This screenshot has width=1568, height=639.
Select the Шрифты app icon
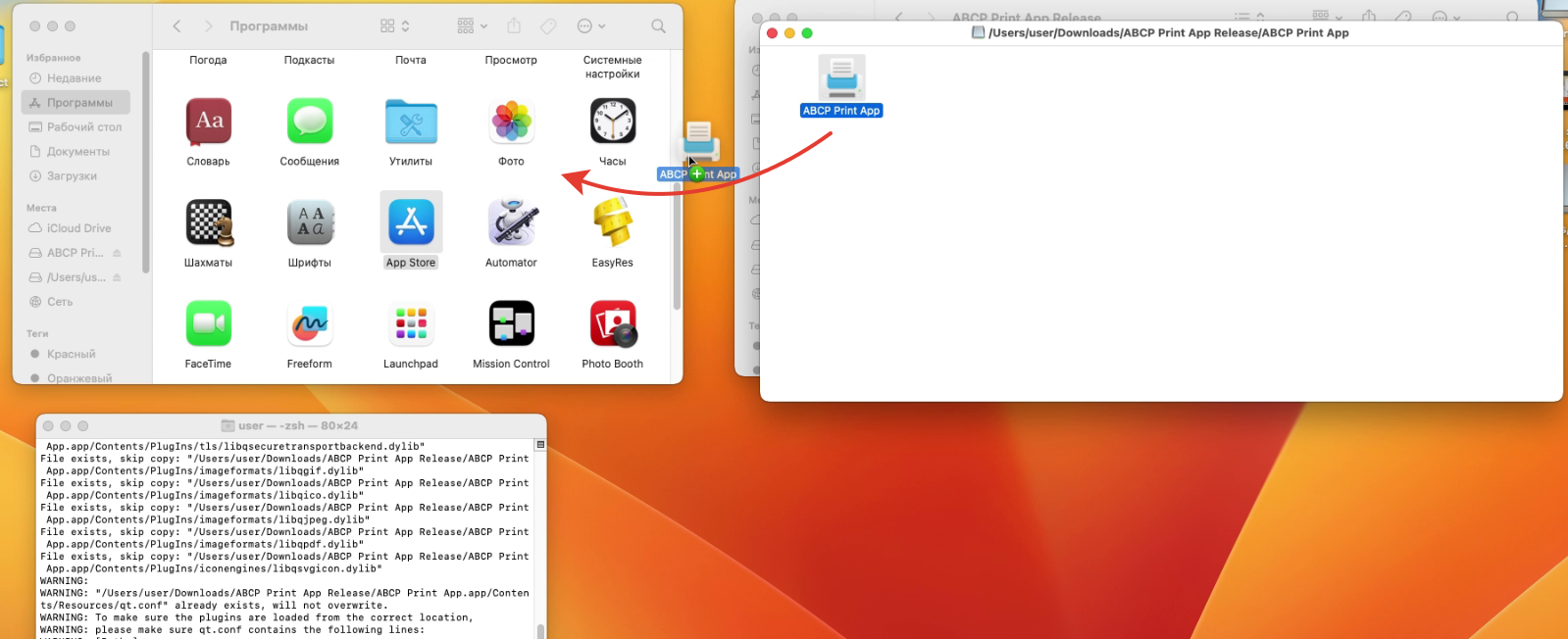(310, 222)
